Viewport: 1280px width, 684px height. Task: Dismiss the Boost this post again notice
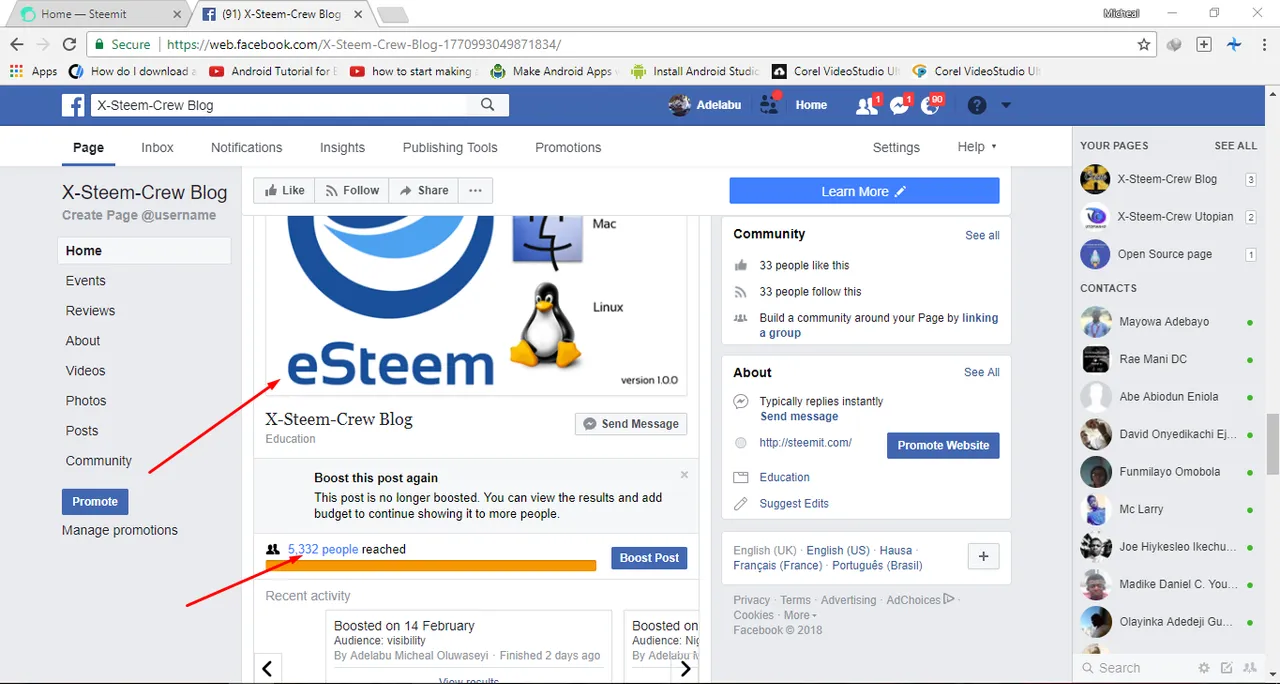tap(684, 475)
